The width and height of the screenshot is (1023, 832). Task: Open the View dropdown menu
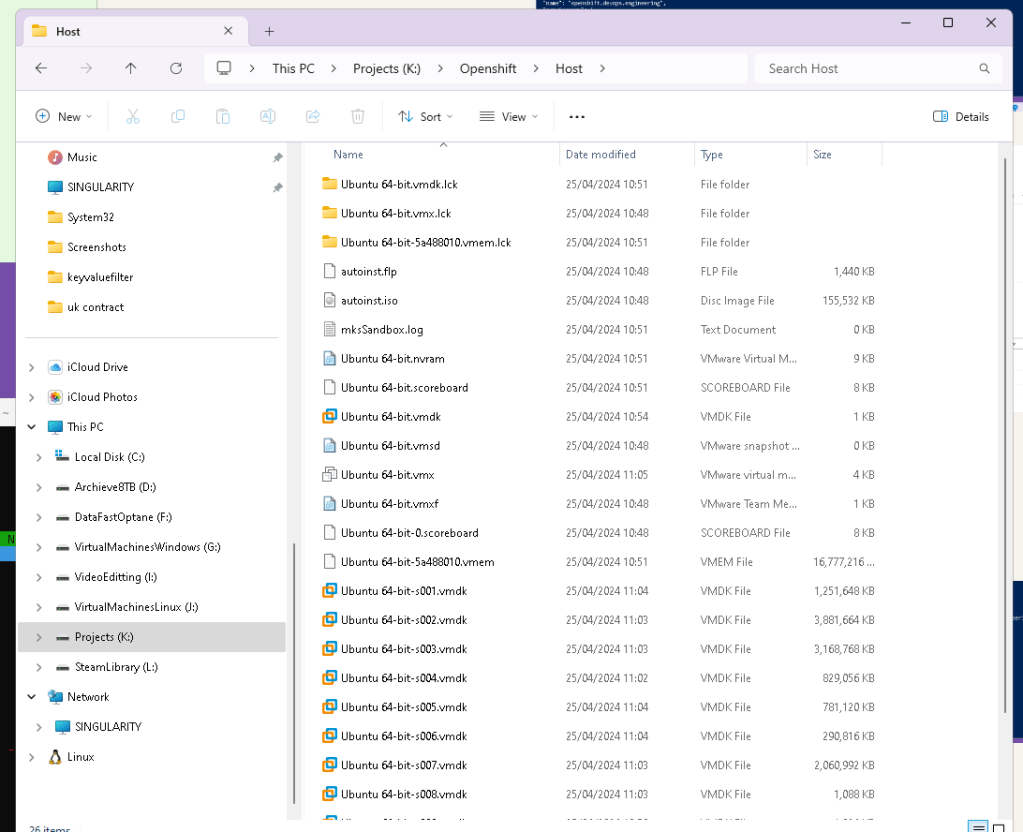pos(509,117)
